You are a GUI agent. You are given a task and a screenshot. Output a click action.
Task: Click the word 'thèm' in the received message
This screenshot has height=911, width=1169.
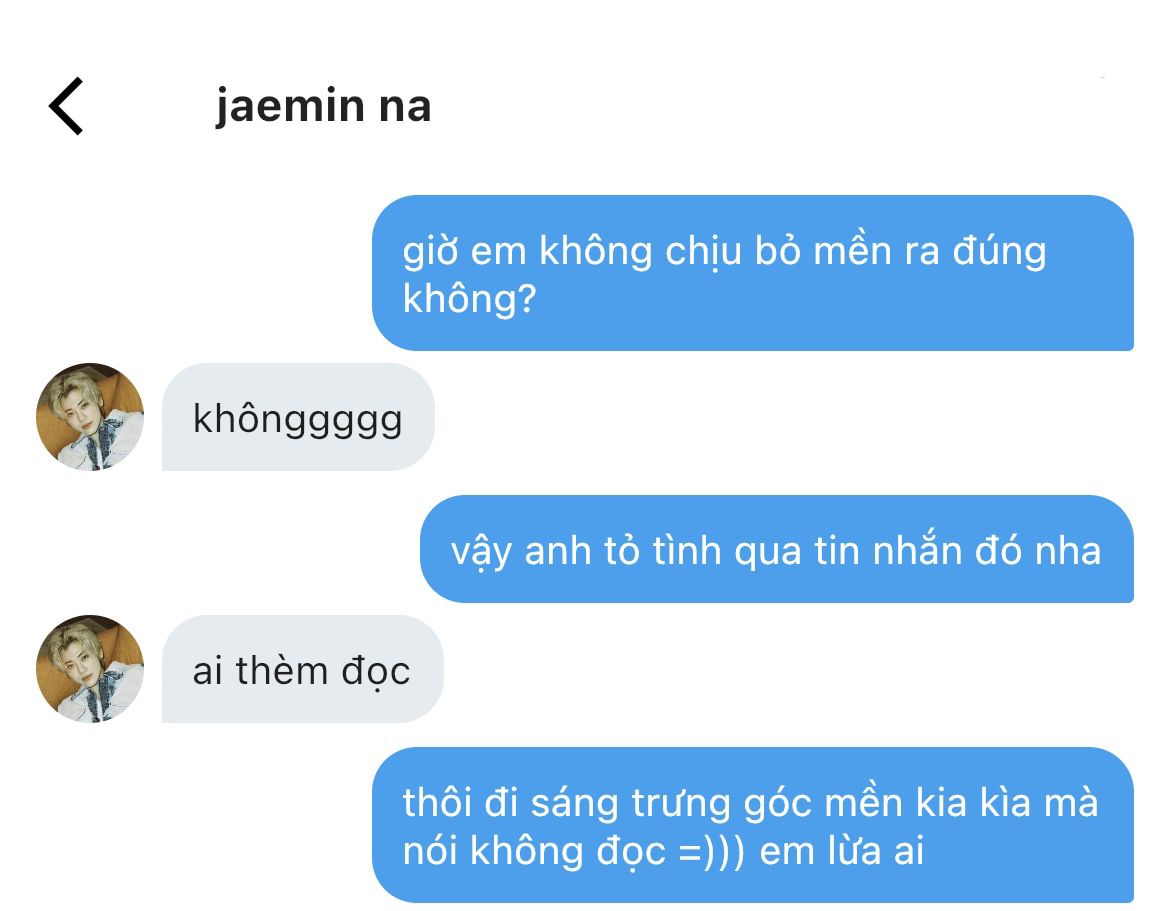click(282, 670)
